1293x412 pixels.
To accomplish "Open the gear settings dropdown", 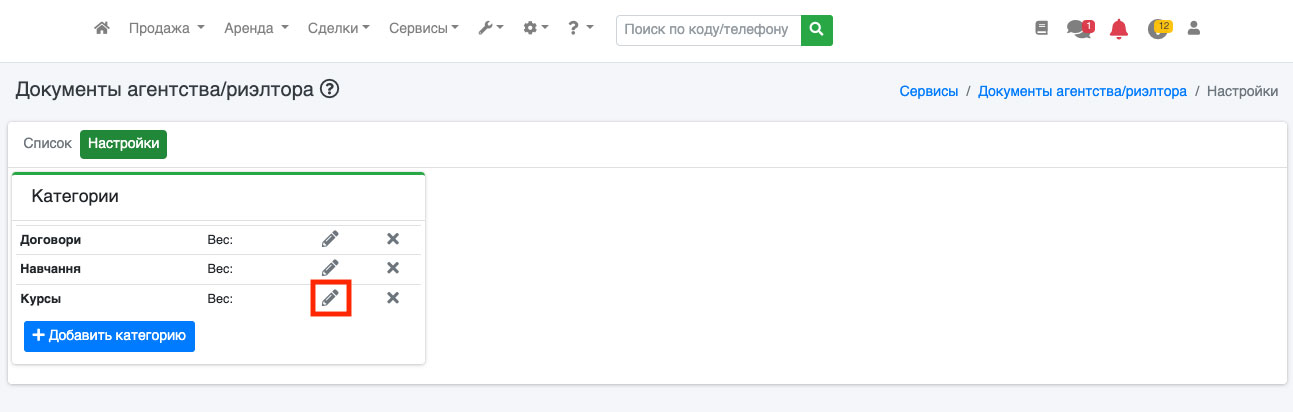I will 536,29.
